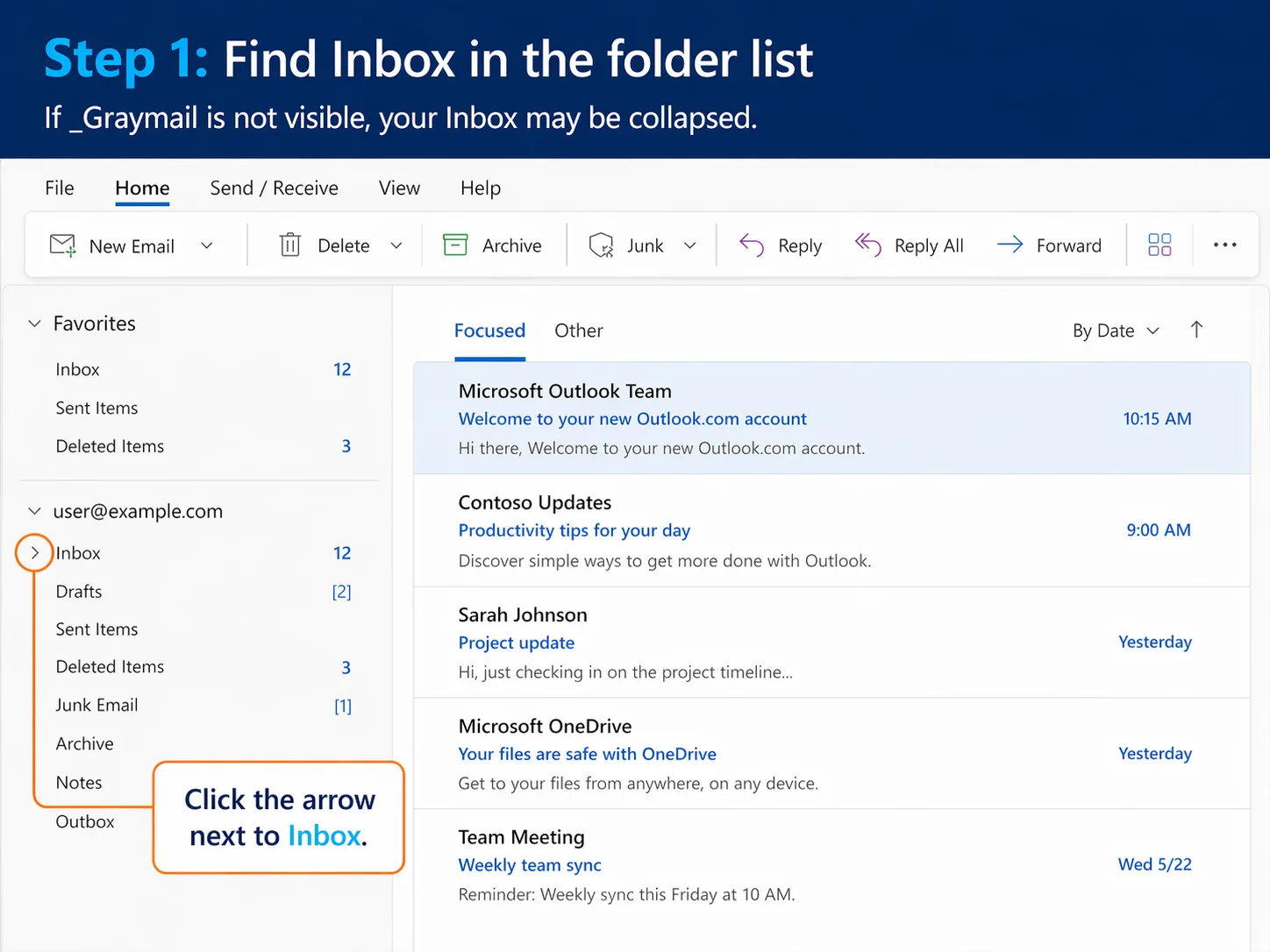
Task: Click the Archive box icon
Action: tap(455, 245)
